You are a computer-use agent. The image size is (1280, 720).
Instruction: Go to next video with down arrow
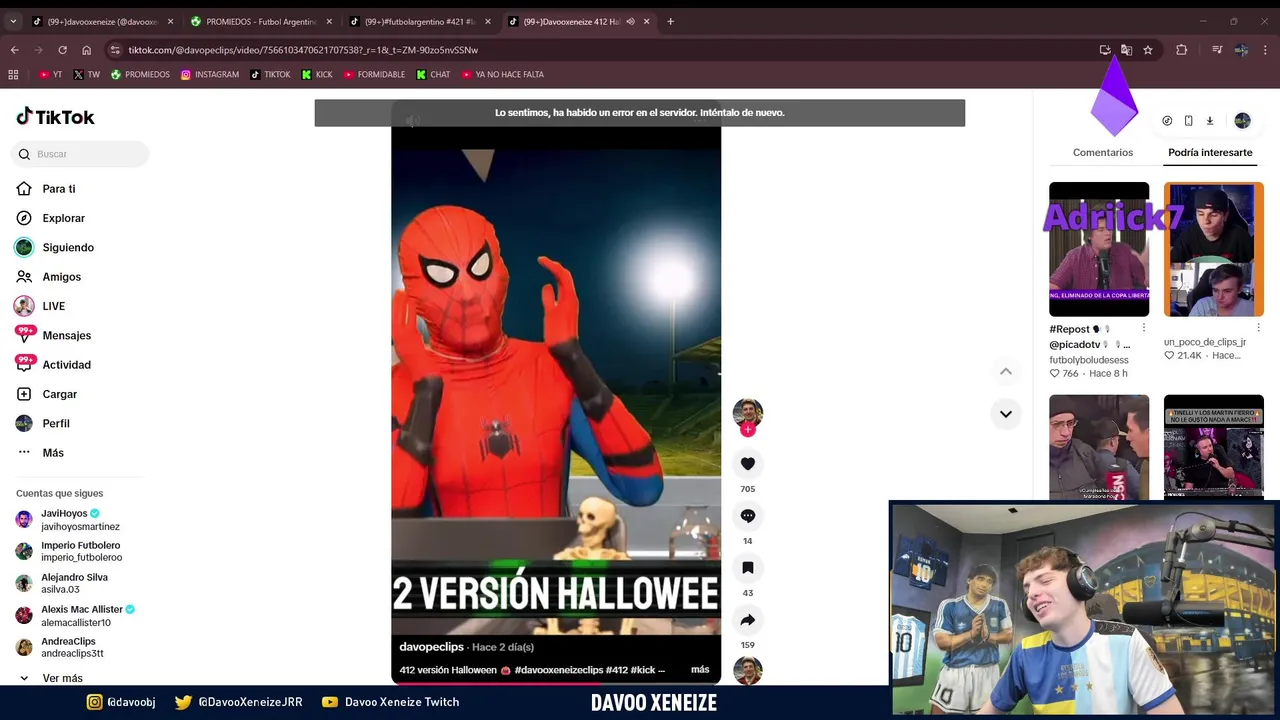[x=1006, y=414]
